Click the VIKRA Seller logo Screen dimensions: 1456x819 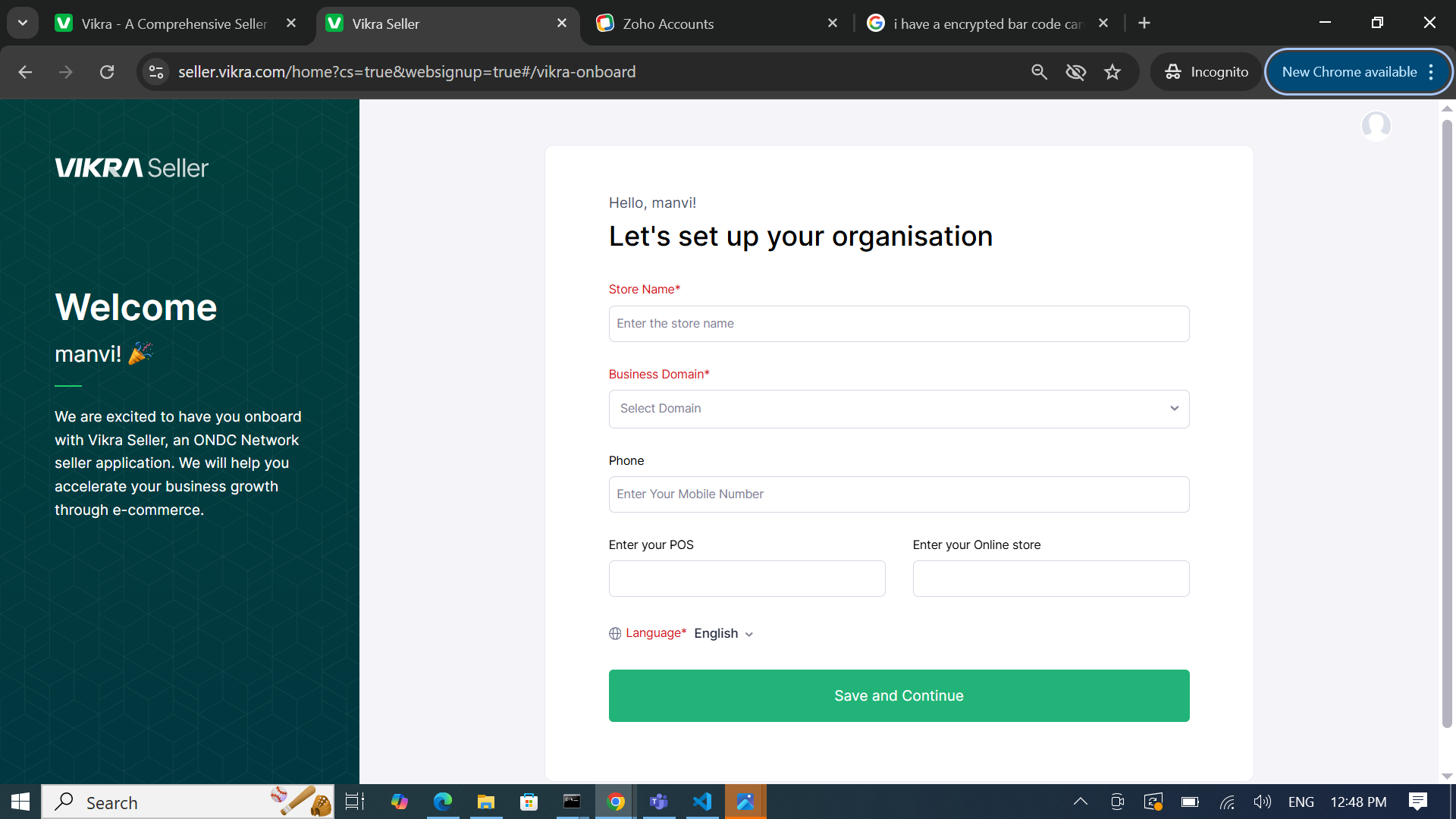(x=131, y=168)
